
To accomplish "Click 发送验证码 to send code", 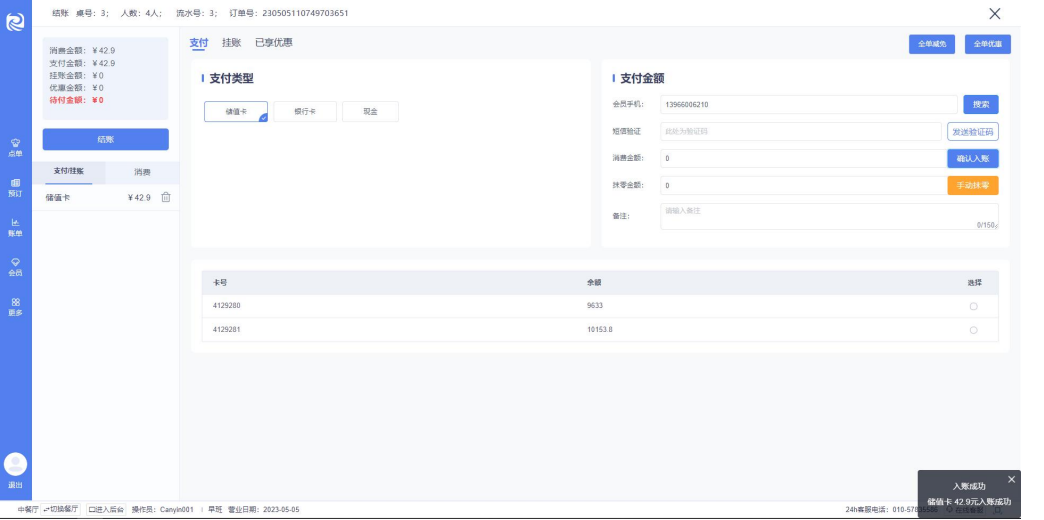I will [x=973, y=132].
